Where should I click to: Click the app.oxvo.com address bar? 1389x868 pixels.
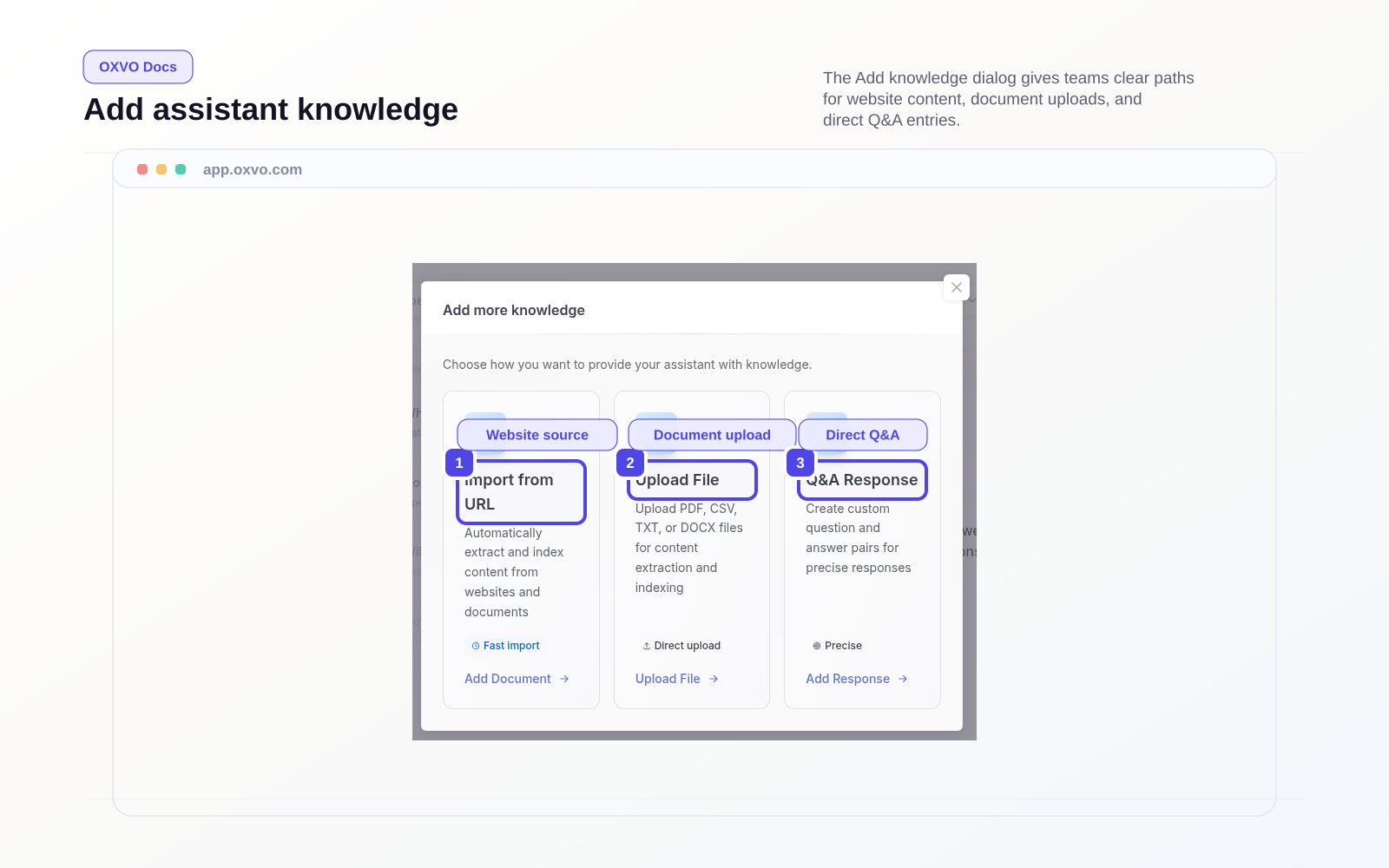694,169
